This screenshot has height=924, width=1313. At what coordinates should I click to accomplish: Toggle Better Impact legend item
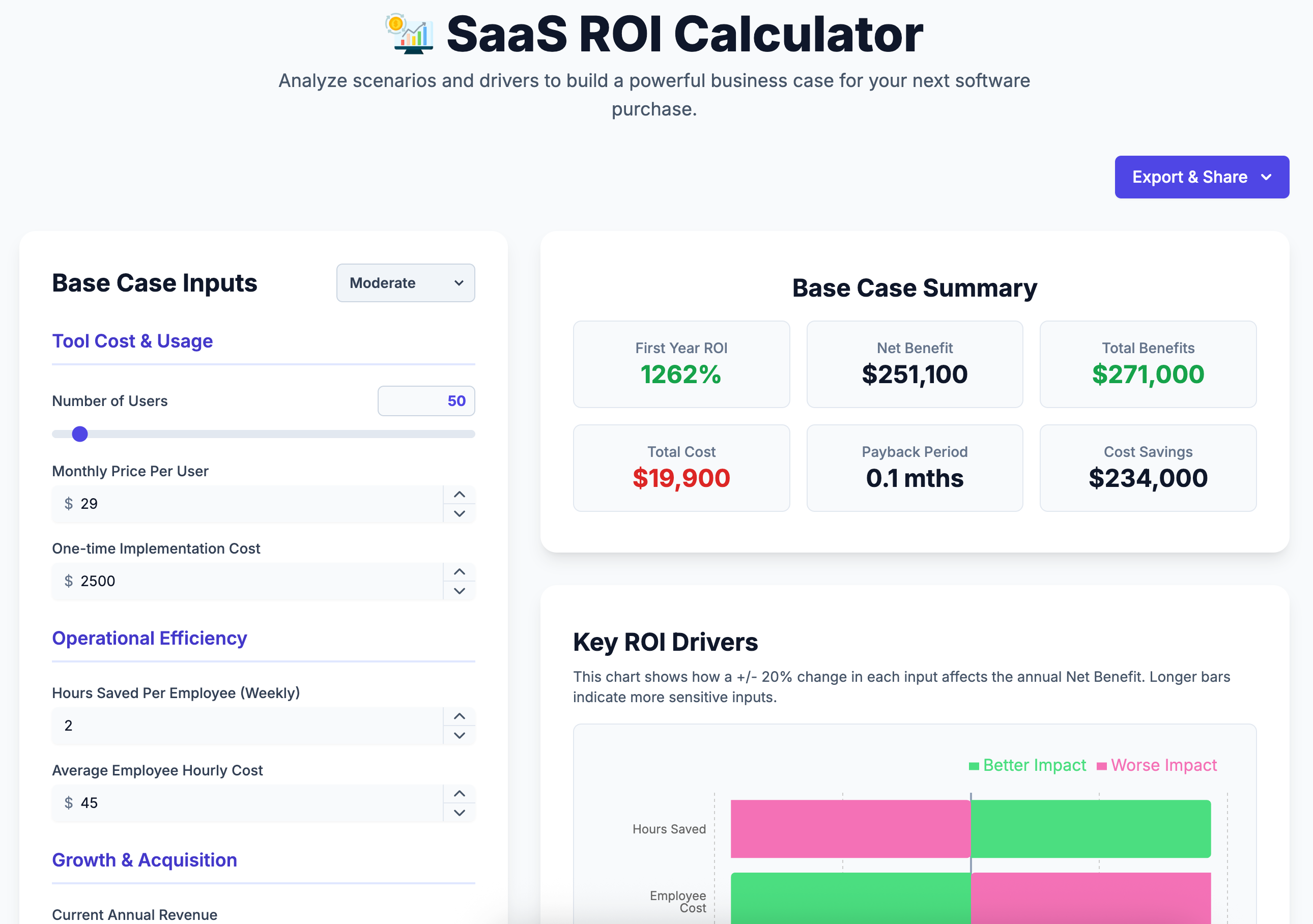coord(1027,765)
